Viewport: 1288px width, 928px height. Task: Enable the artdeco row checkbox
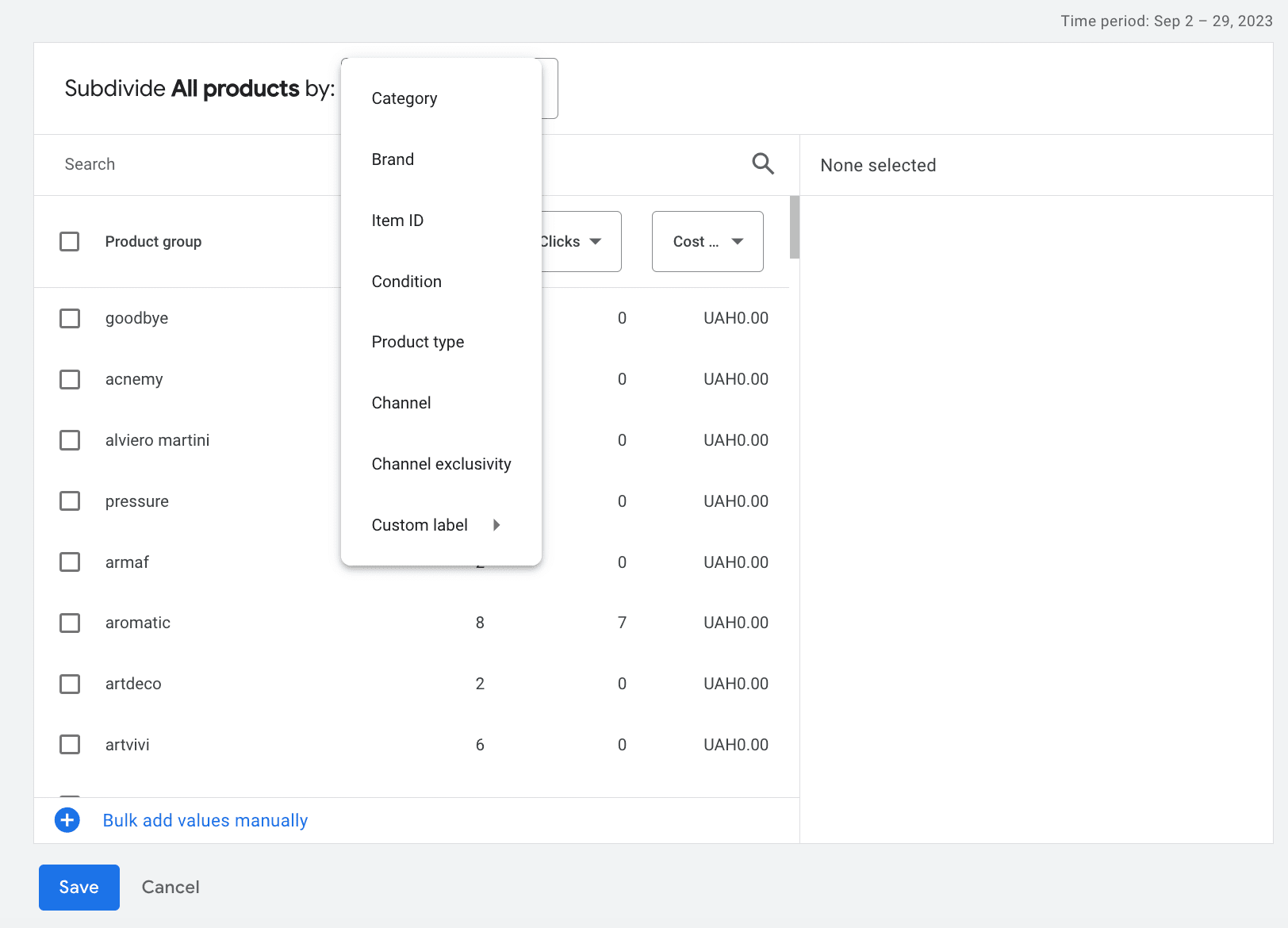(70, 684)
